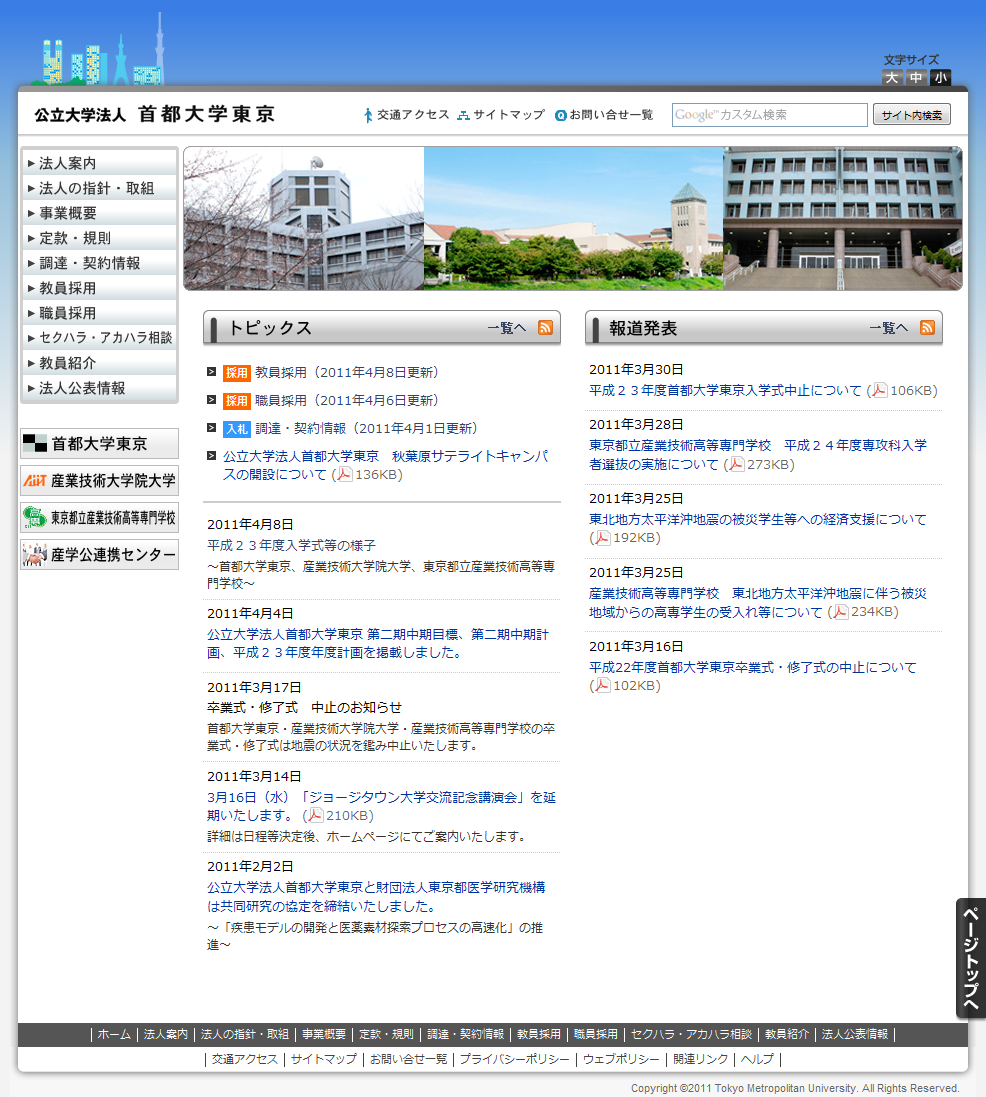
Task: Click the Google custom search field
Action: tap(770, 115)
